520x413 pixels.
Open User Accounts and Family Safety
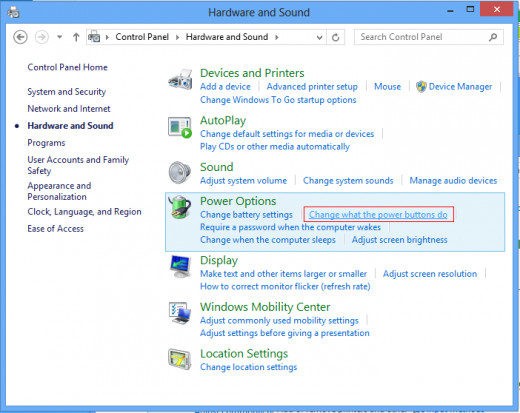(x=78, y=165)
